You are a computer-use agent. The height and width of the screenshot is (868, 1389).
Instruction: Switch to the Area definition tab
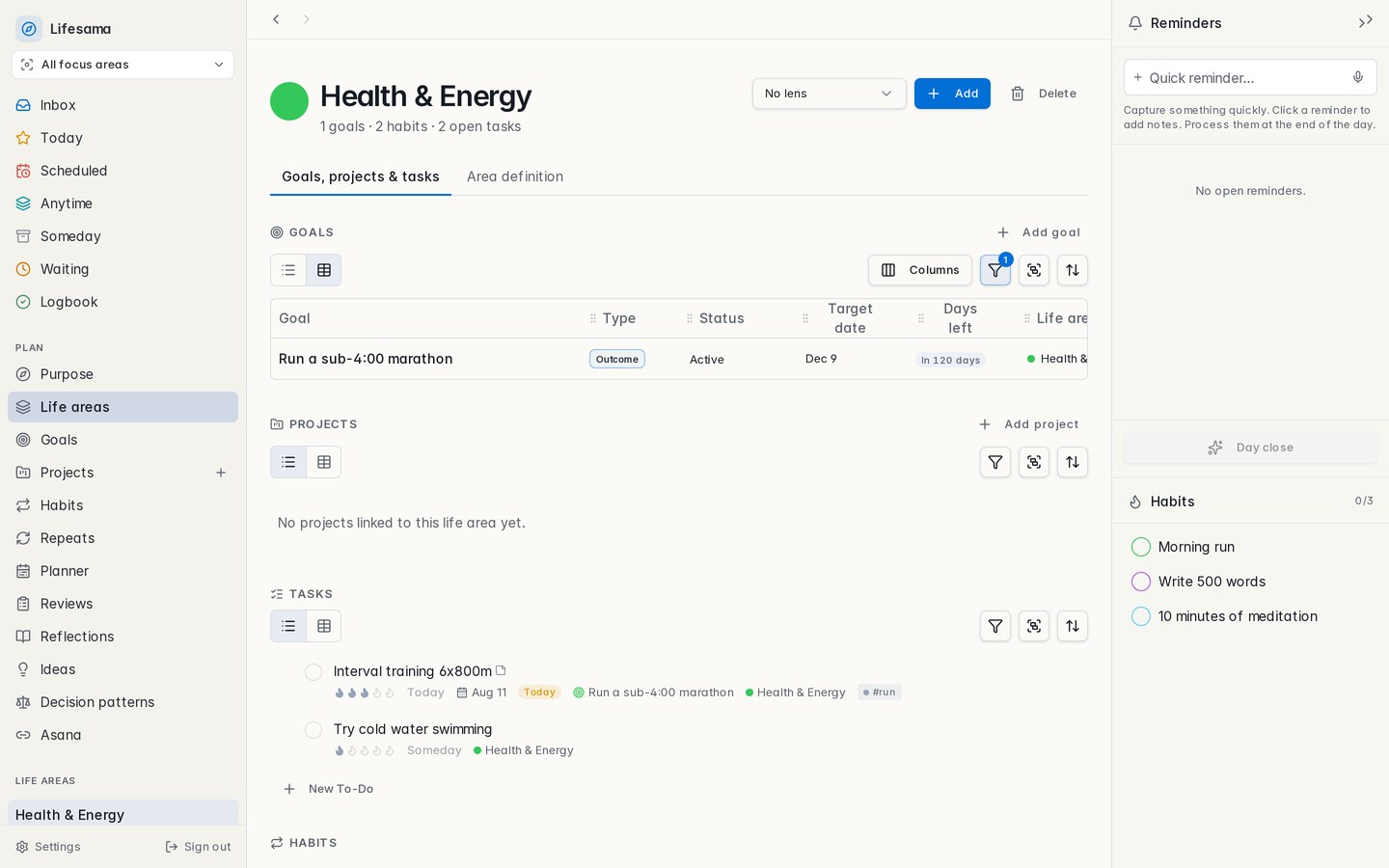(x=515, y=176)
